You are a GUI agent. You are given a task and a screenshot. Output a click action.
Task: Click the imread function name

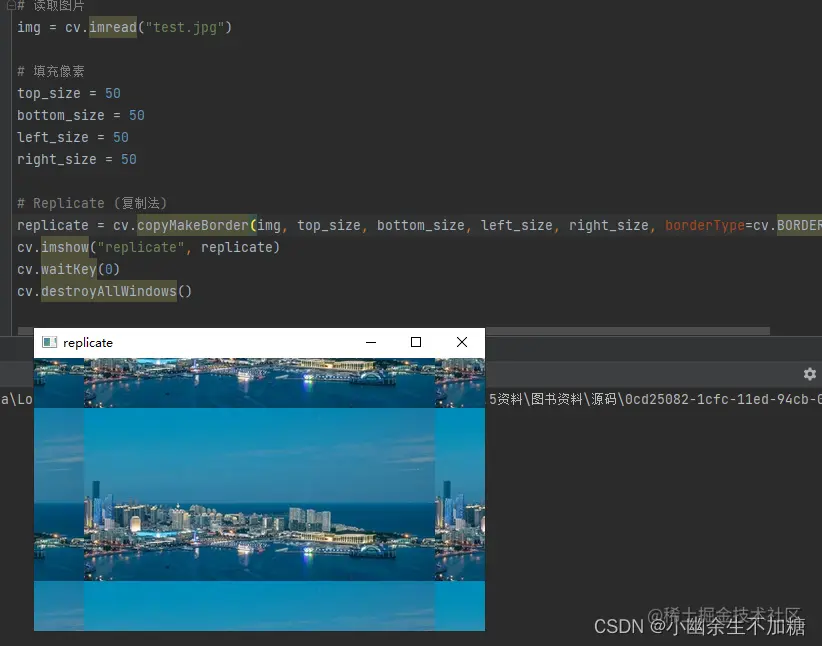click(113, 27)
